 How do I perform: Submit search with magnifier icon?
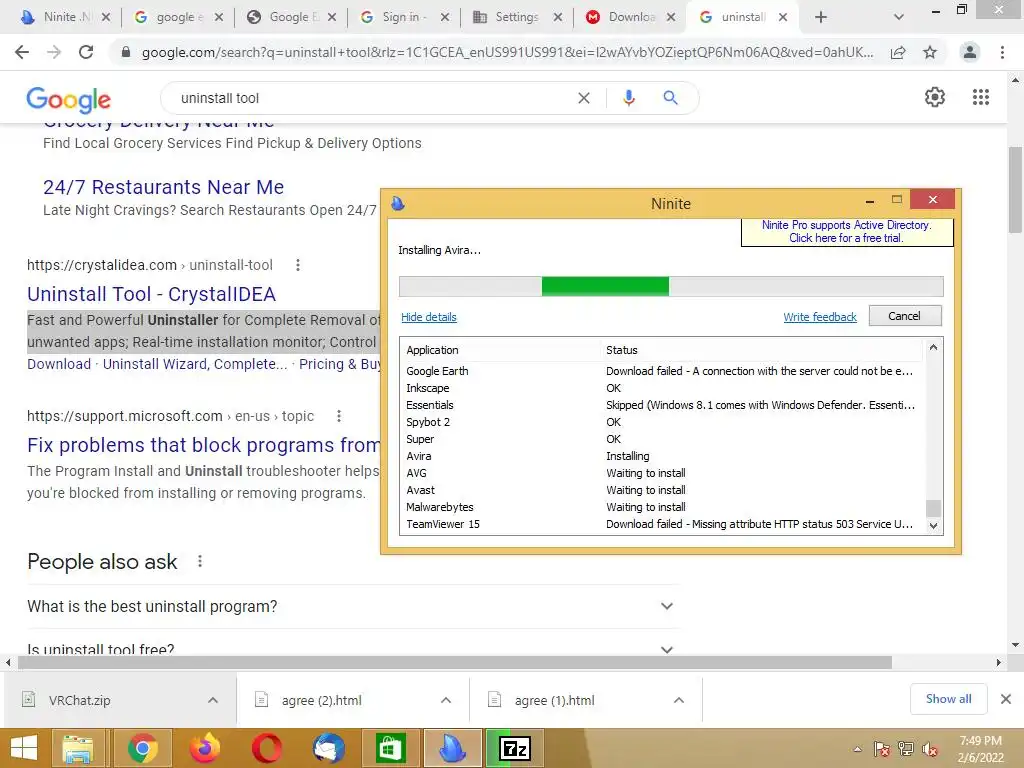670,98
